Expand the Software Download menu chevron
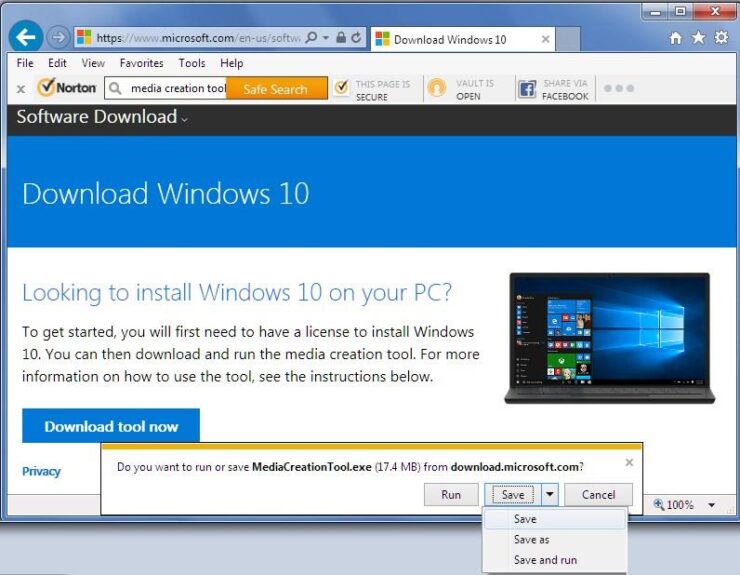The image size is (740, 575). [185, 119]
